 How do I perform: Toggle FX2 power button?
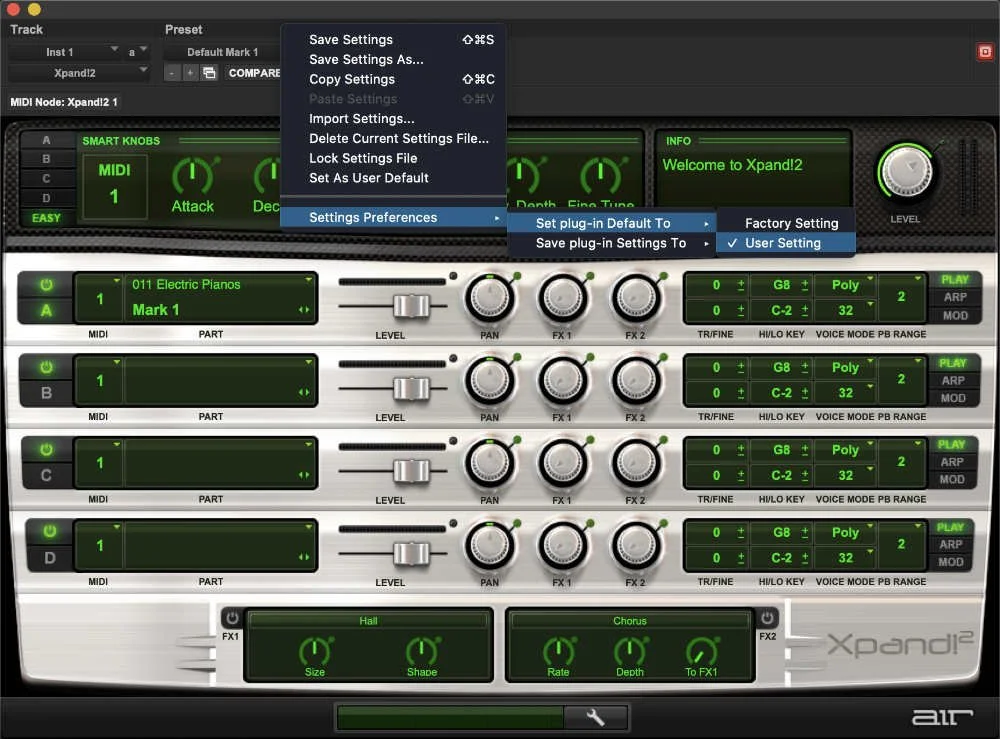click(767, 617)
